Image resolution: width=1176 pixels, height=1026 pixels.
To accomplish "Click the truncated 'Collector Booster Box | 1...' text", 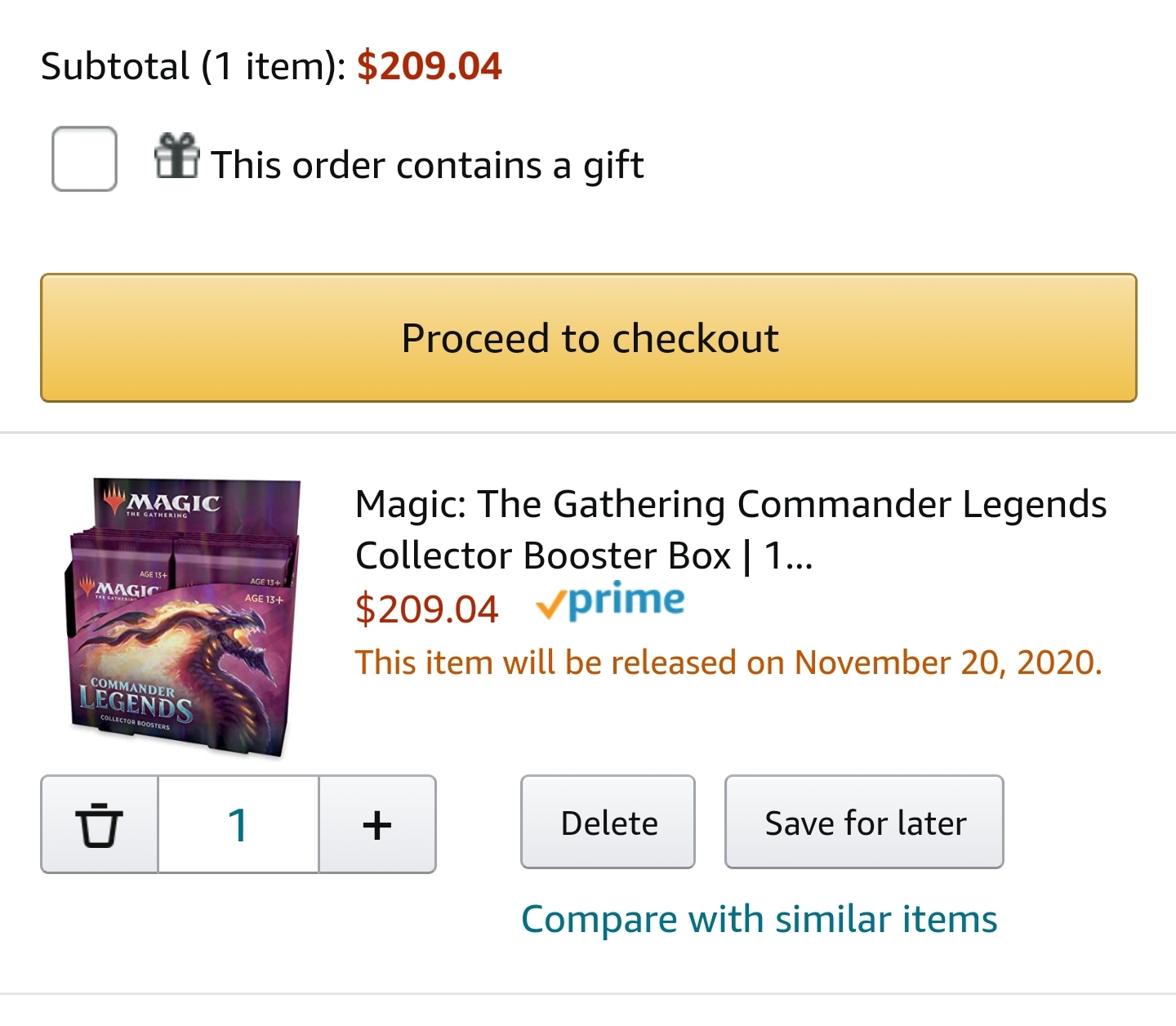I will (583, 556).
